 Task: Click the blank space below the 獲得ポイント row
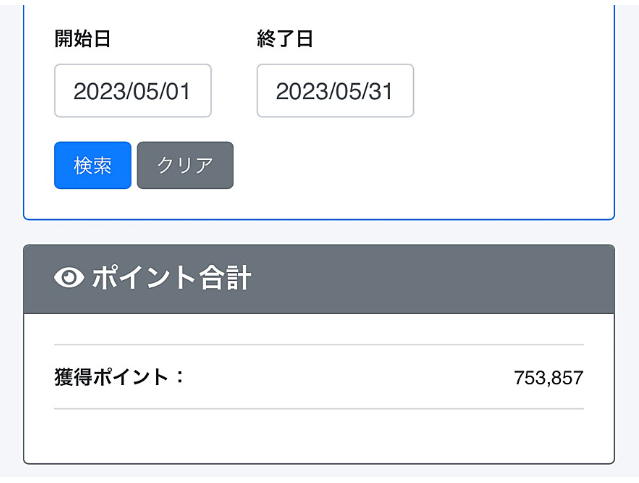319,435
